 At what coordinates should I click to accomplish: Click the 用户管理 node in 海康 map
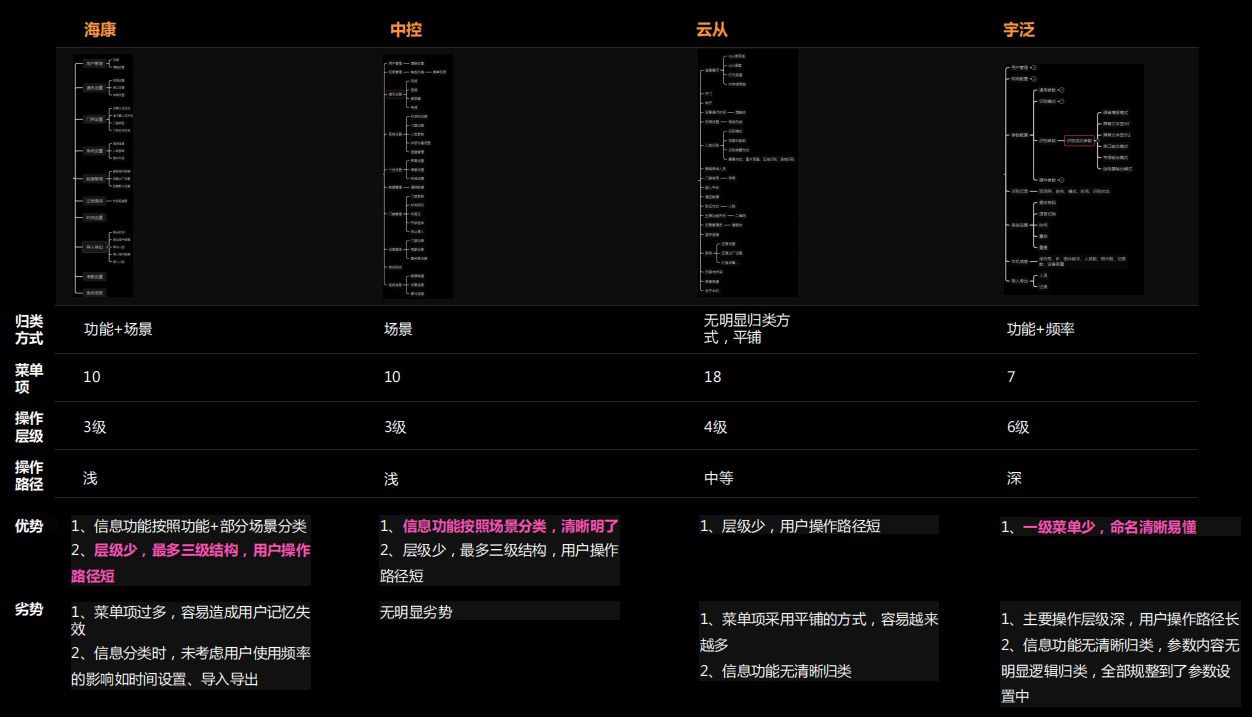click(x=95, y=64)
